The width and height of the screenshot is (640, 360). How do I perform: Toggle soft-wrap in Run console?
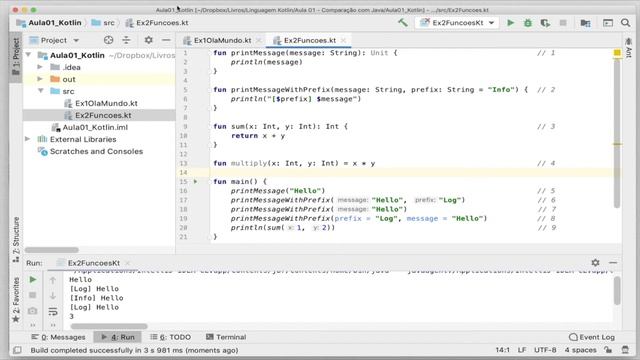pos(53,311)
